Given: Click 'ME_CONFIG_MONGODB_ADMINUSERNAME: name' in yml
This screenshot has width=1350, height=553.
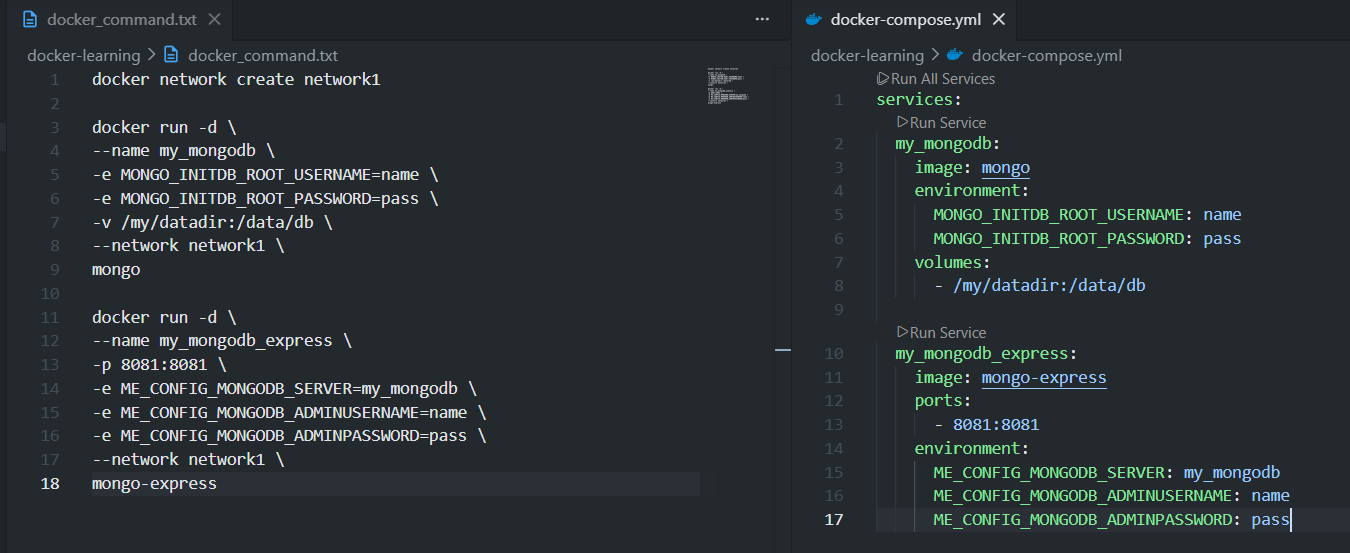Looking at the screenshot, I should tap(1112, 496).
